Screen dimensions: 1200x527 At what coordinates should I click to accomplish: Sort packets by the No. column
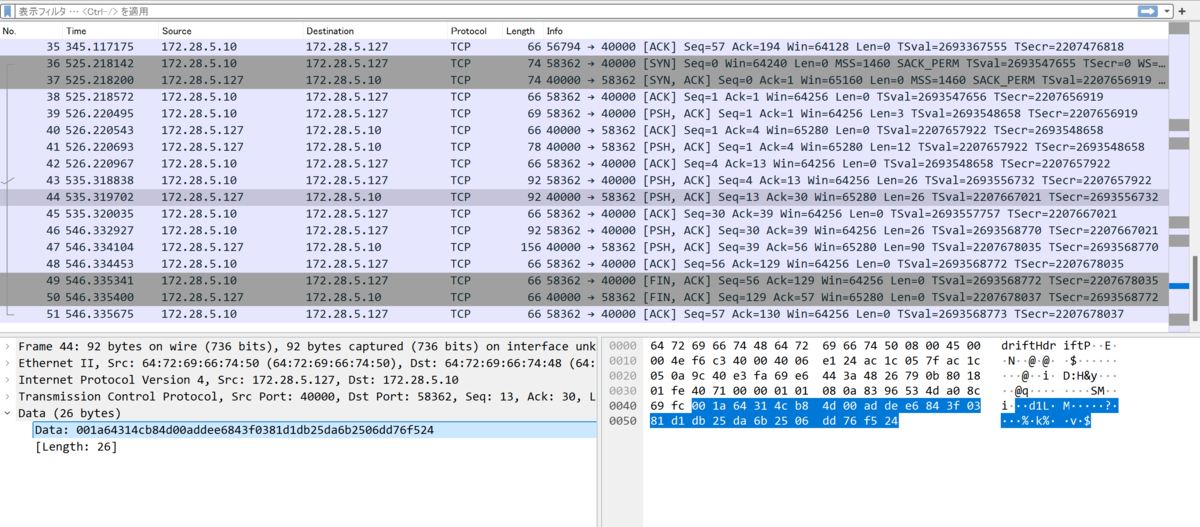tap(30, 31)
